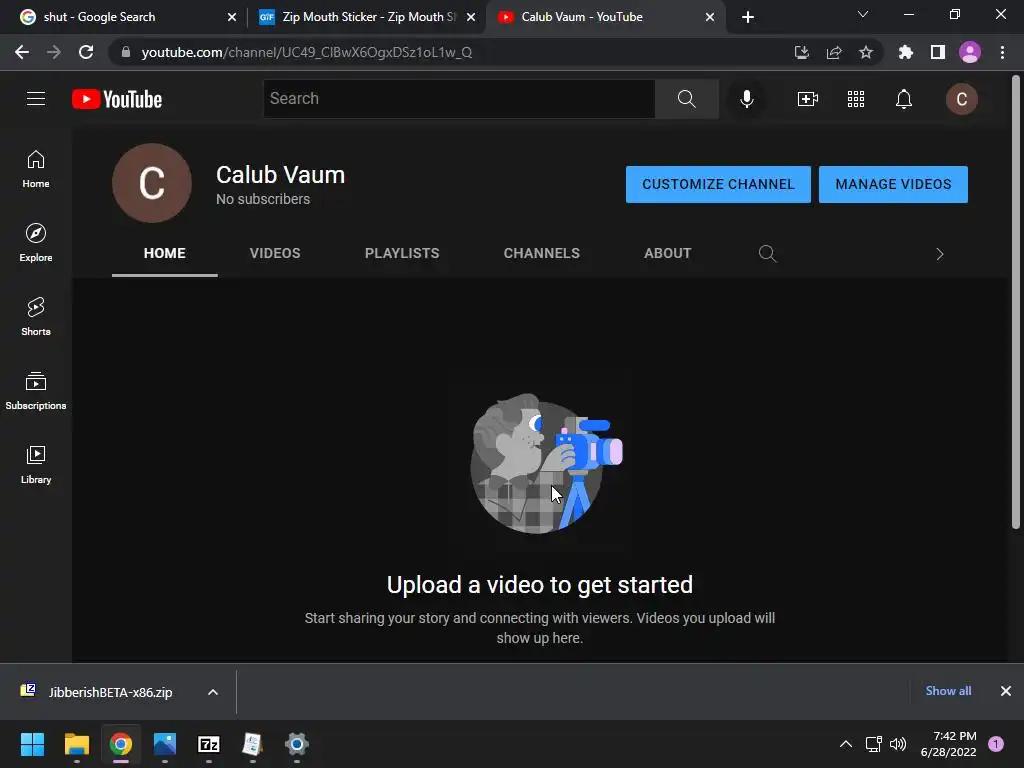Click the YouTube logo
The image size is (1024, 768).
[117, 99]
